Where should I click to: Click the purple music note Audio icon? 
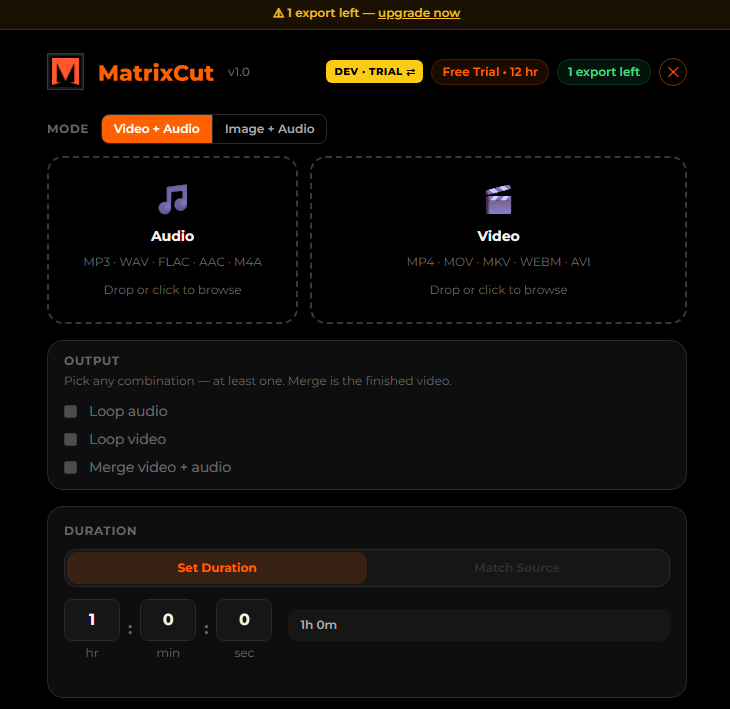pyautogui.click(x=173, y=199)
